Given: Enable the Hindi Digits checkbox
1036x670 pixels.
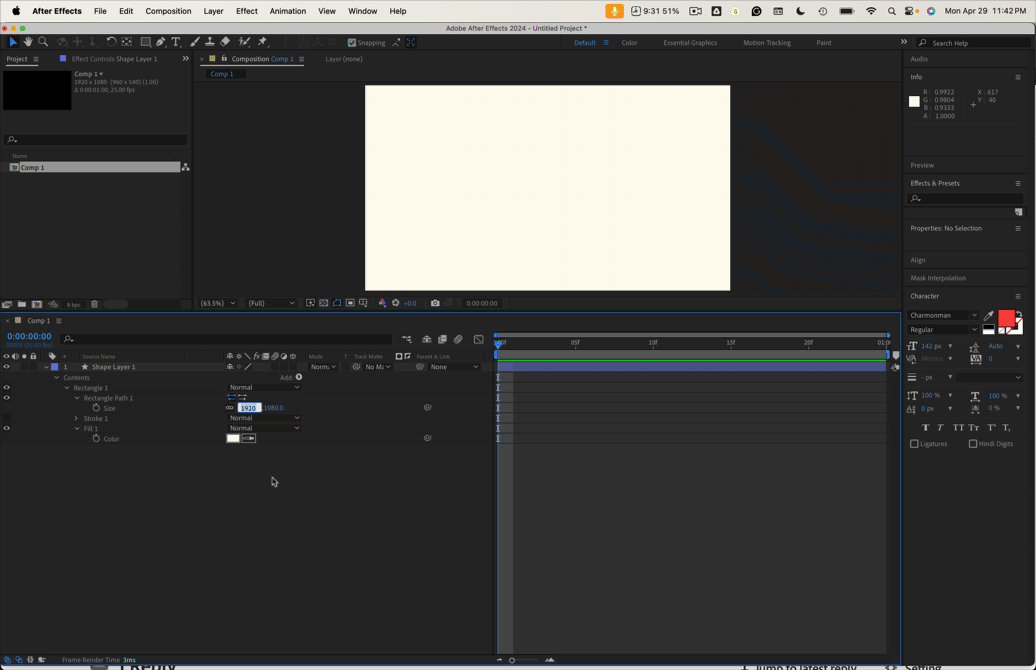Looking at the screenshot, I should (973, 444).
